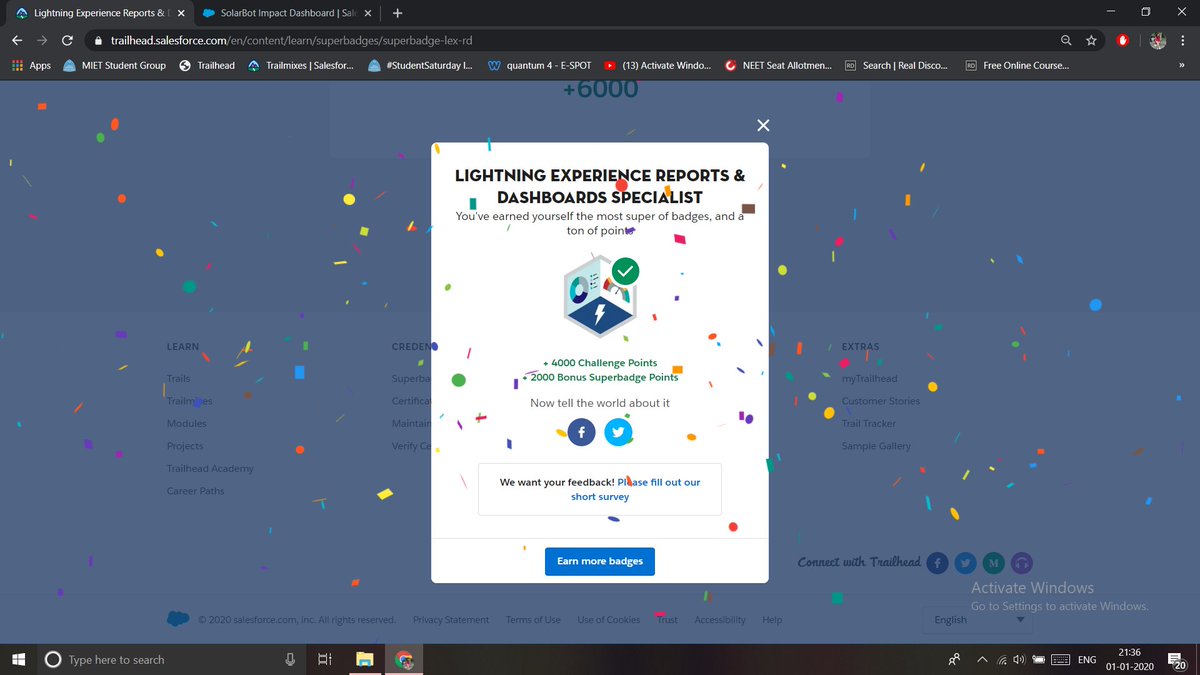The height and width of the screenshot is (675, 1200).
Task: Open Trail Tracker footer link
Action: point(869,424)
